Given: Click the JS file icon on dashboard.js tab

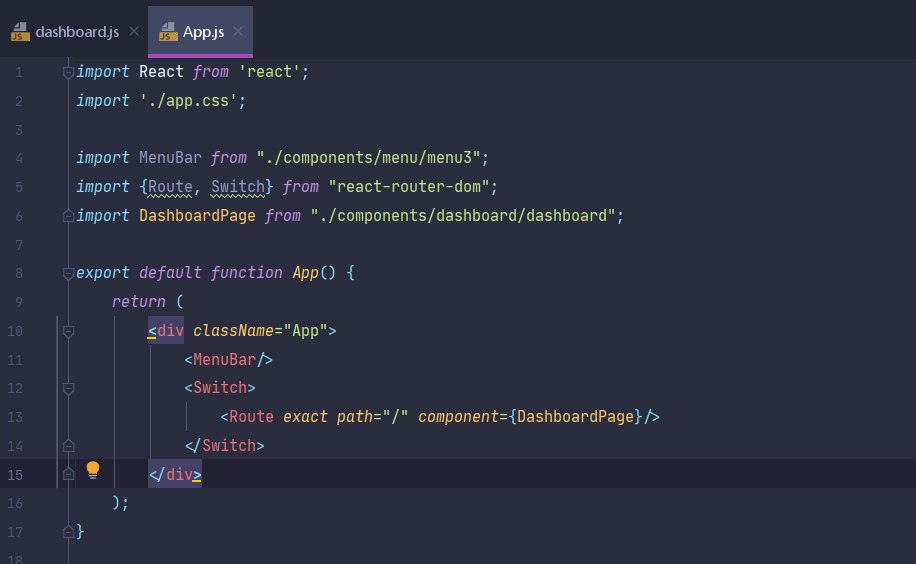Looking at the screenshot, I should (x=20, y=32).
